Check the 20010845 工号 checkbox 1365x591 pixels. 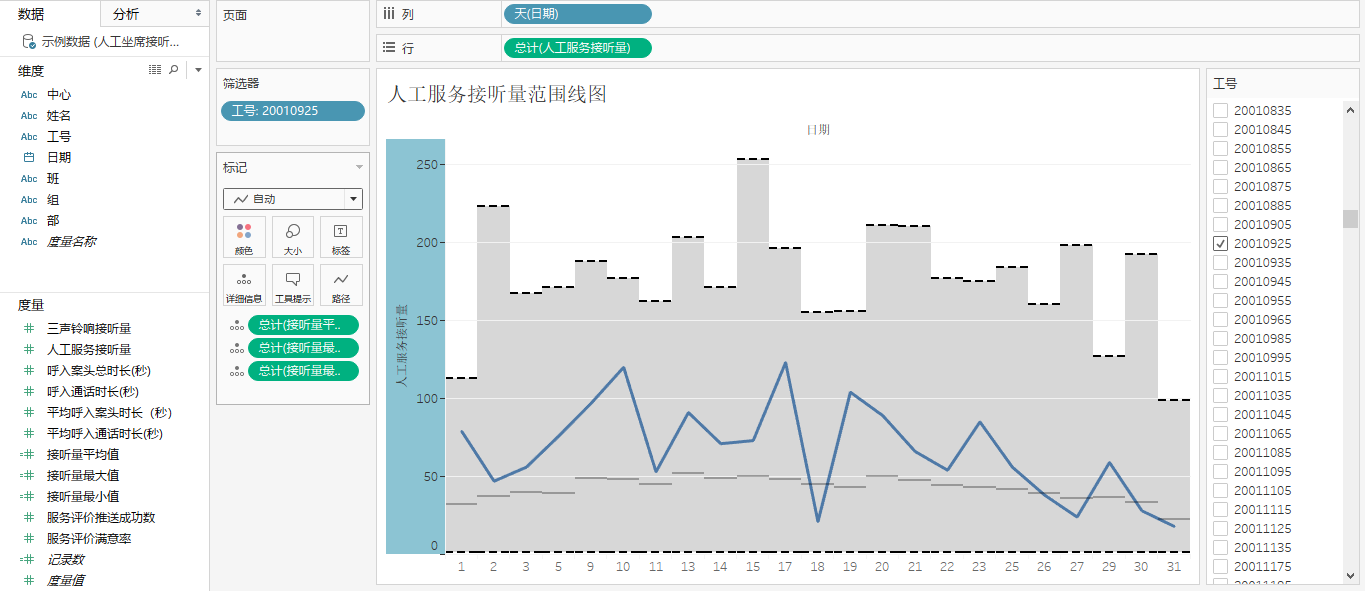click(1220, 130)
